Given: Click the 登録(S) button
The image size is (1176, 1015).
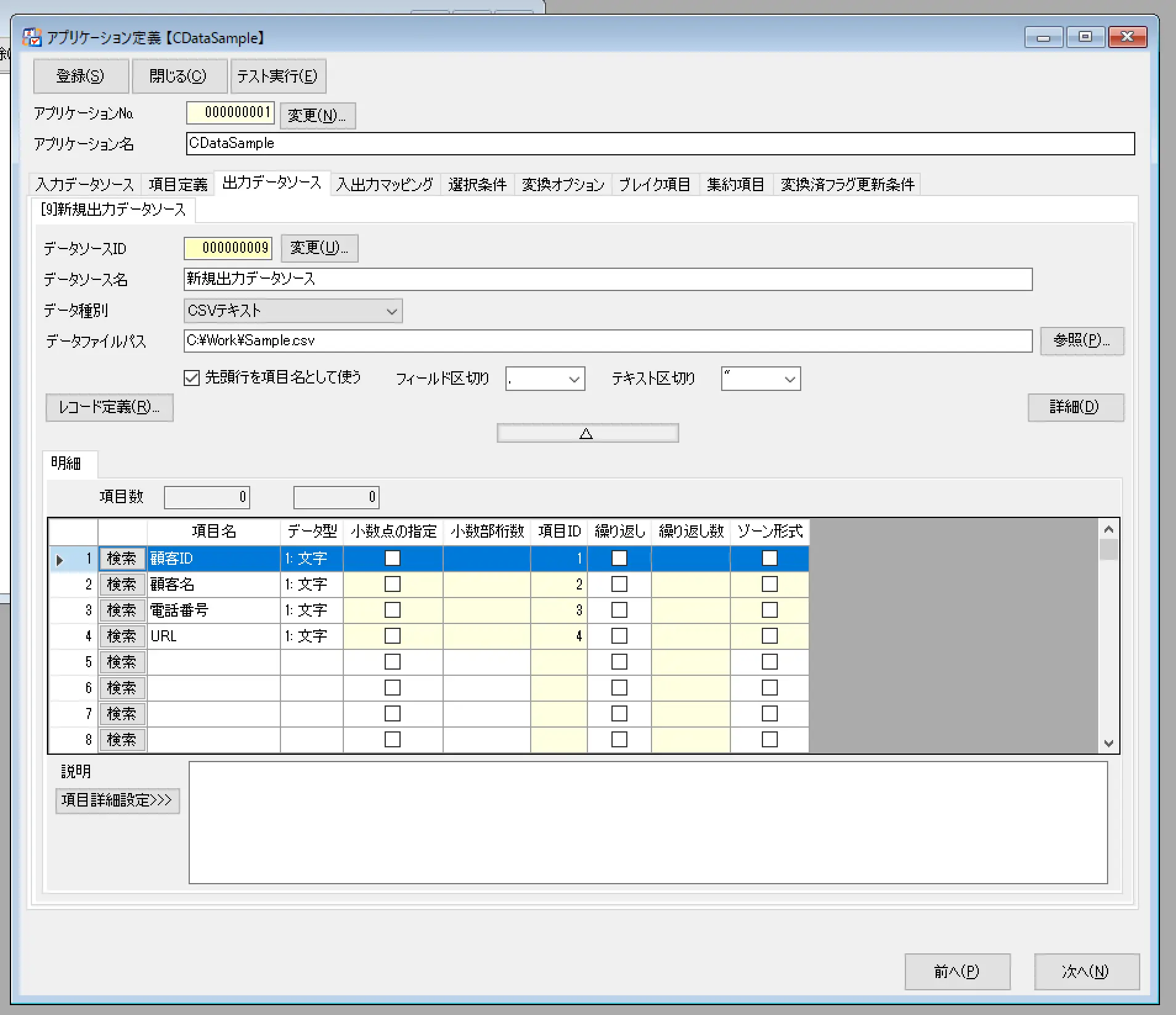Looking at the screenshot, I should coord(81,76).
